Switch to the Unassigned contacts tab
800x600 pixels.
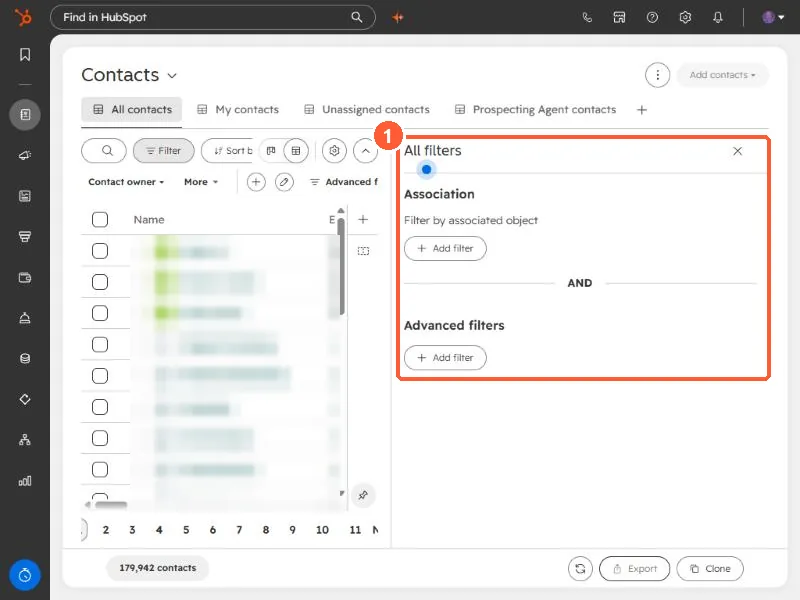367,110
